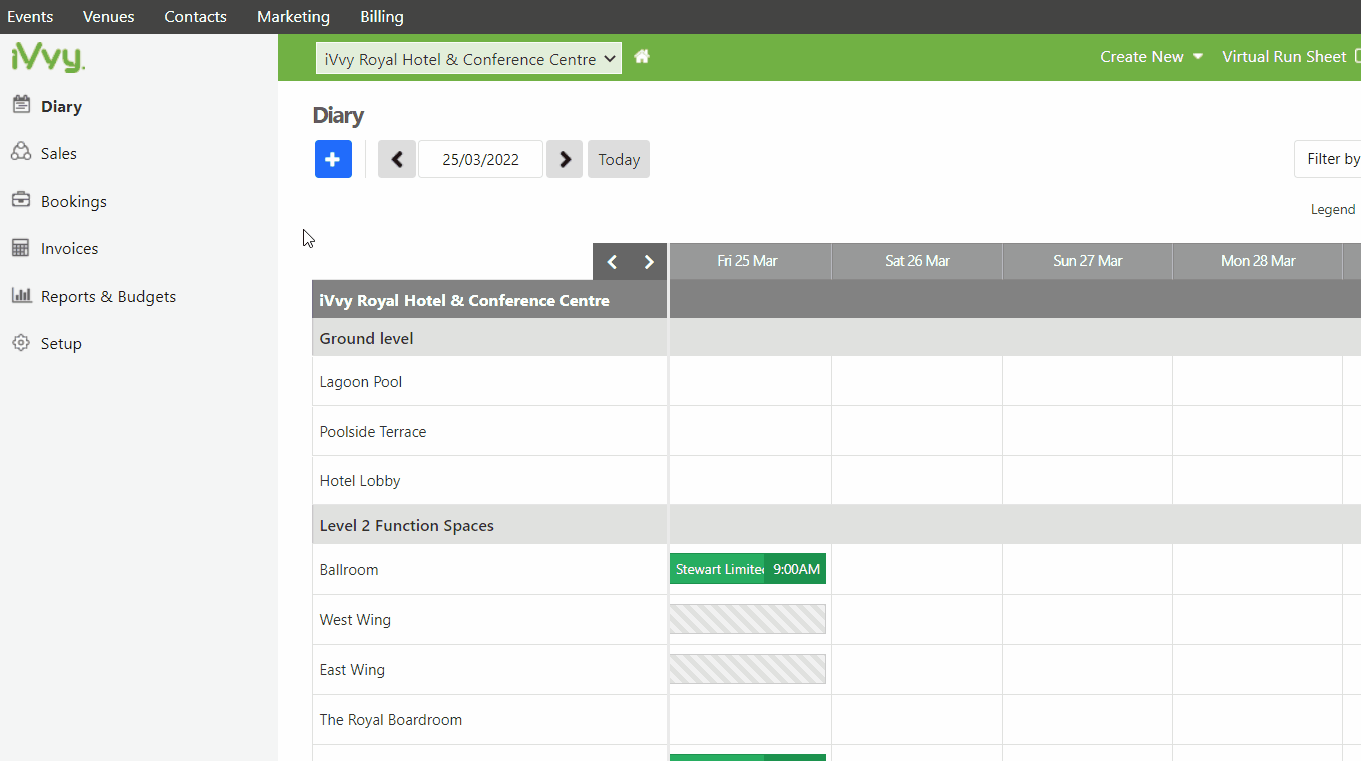Open the venue selector dropdown
The height and width of the screenshot is (761, 1361).
pyautogui.click(x=469, y=59)
